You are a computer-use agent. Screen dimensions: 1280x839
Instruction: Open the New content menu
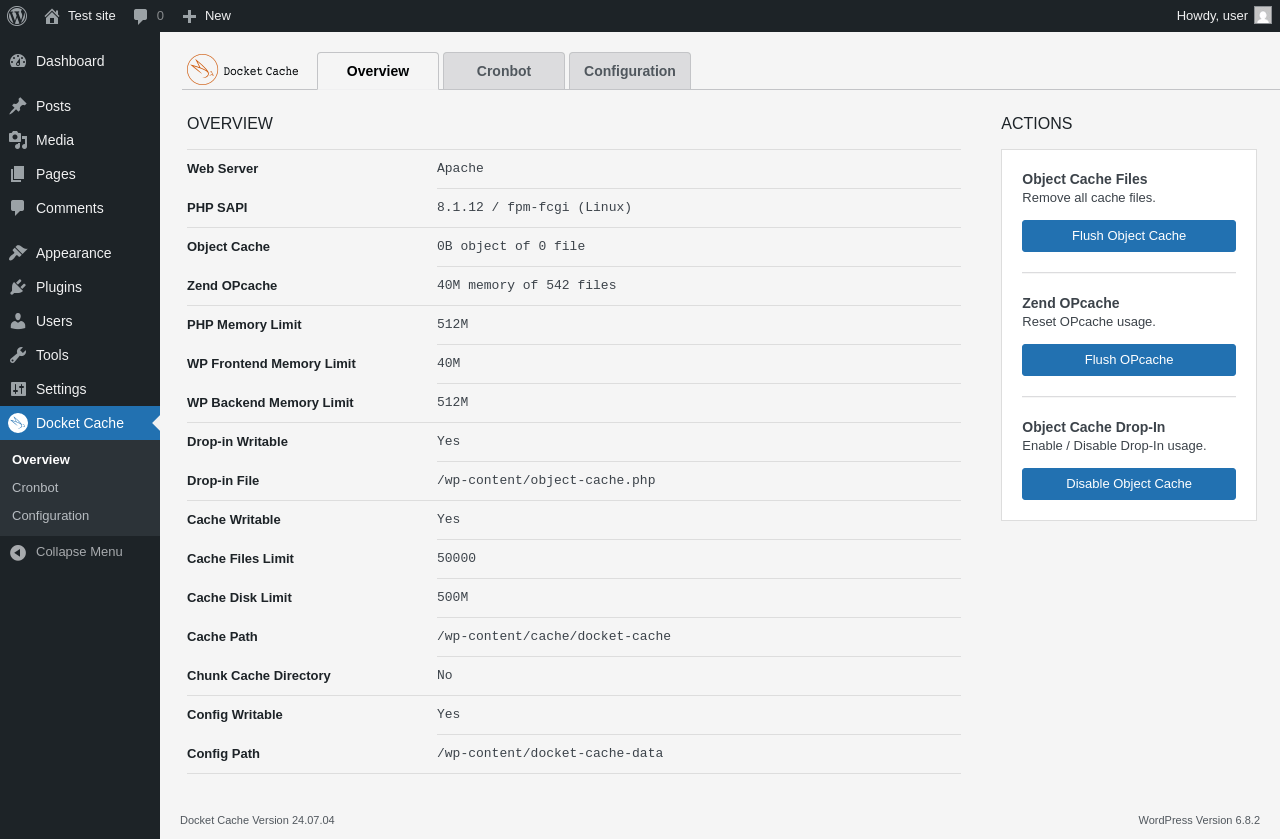coord(206,16)
